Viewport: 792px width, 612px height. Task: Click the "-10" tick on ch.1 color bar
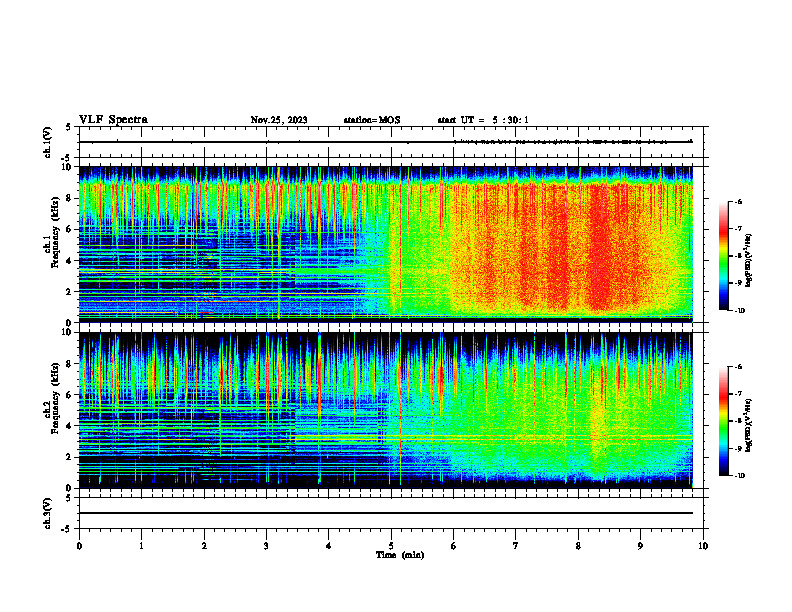[x=739, y=310]
